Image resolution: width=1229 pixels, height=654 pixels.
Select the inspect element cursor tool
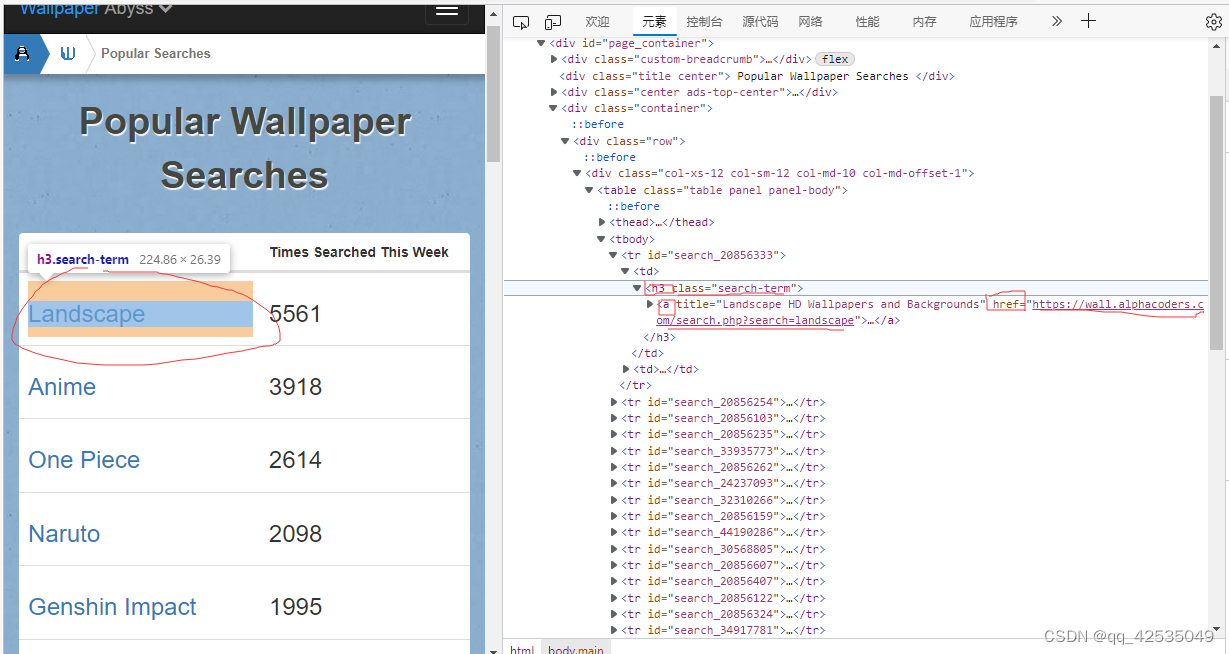pos(521,21)
